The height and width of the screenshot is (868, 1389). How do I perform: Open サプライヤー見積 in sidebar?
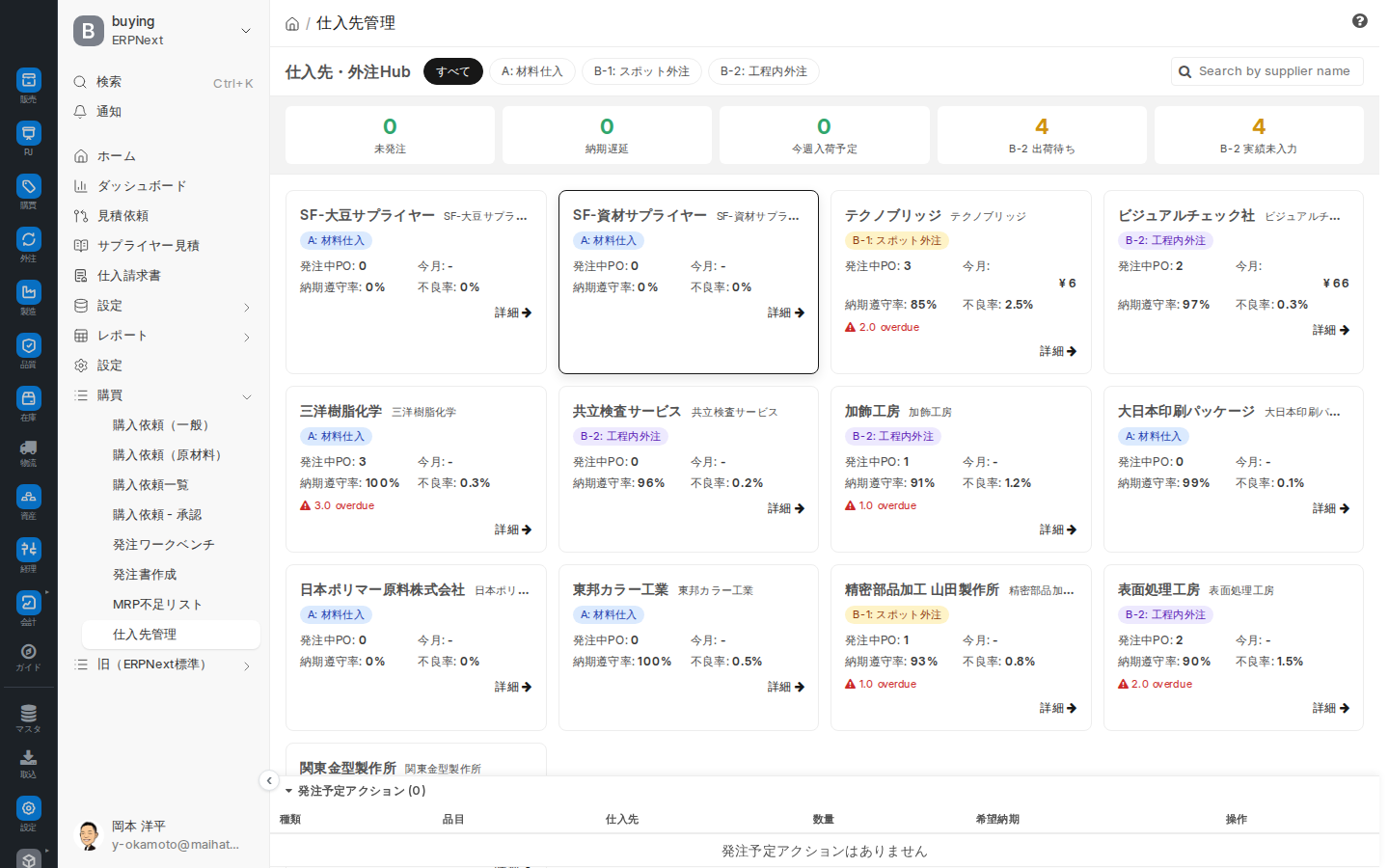(164, 246)
